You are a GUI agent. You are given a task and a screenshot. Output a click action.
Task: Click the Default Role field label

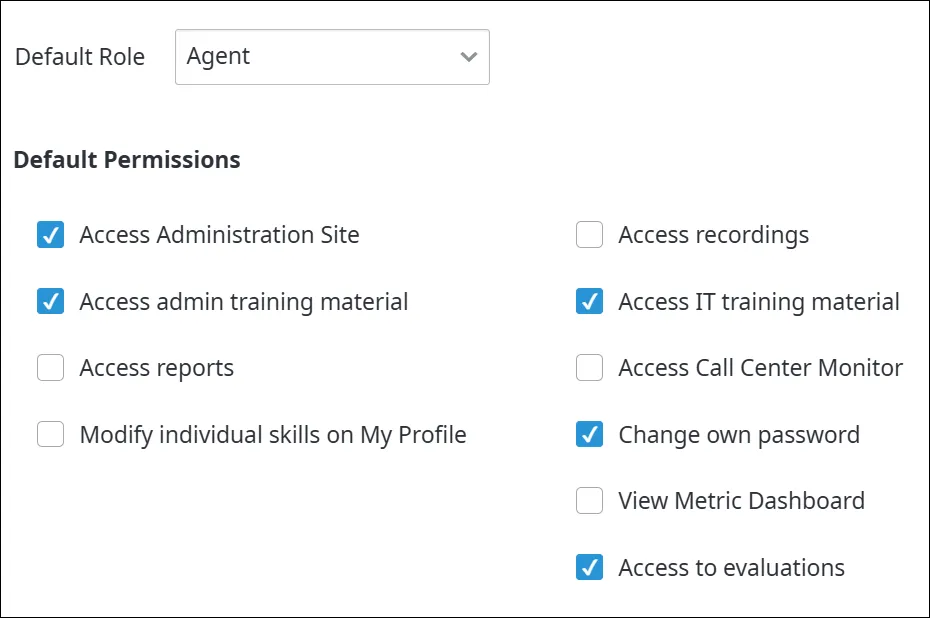[80, 57]
